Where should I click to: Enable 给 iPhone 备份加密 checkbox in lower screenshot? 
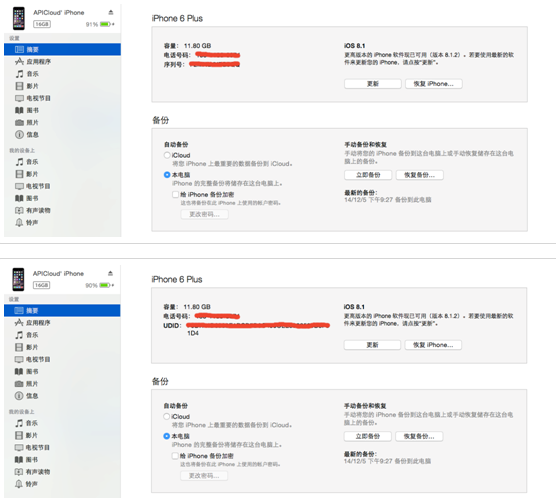point(175,456)
